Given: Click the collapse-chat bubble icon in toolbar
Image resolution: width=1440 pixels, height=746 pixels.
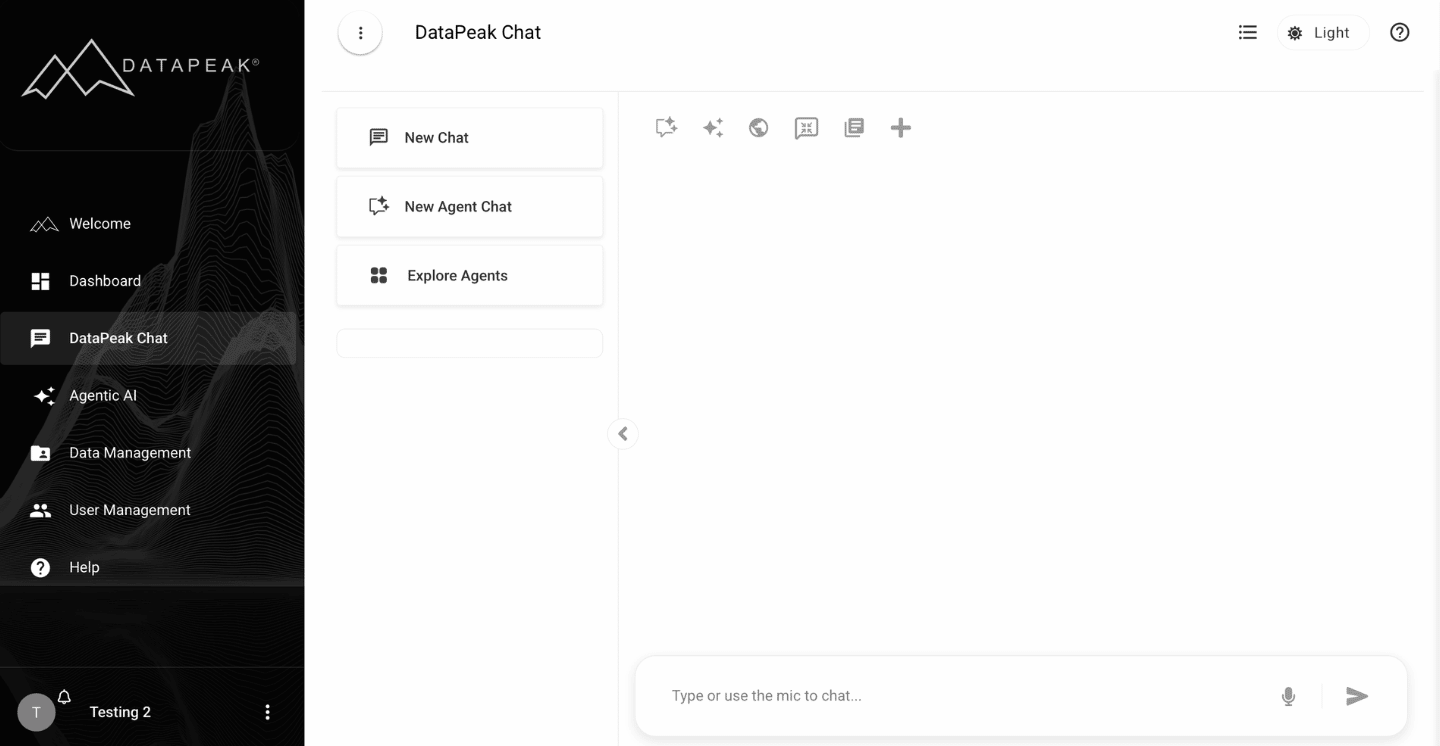Looking at the screenshot, I should 806,128.
